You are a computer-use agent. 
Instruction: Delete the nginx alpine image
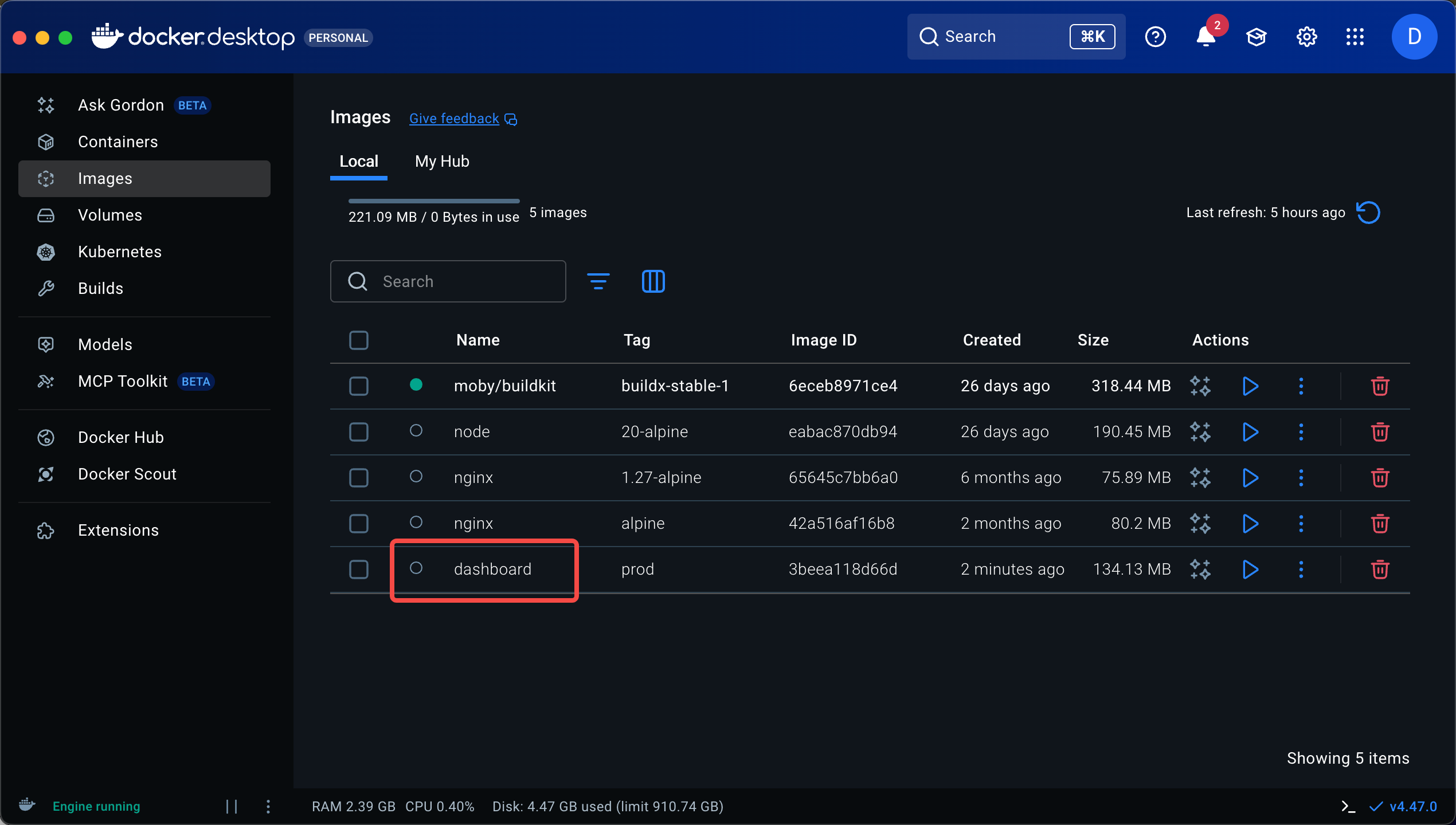coord(1380,524)
